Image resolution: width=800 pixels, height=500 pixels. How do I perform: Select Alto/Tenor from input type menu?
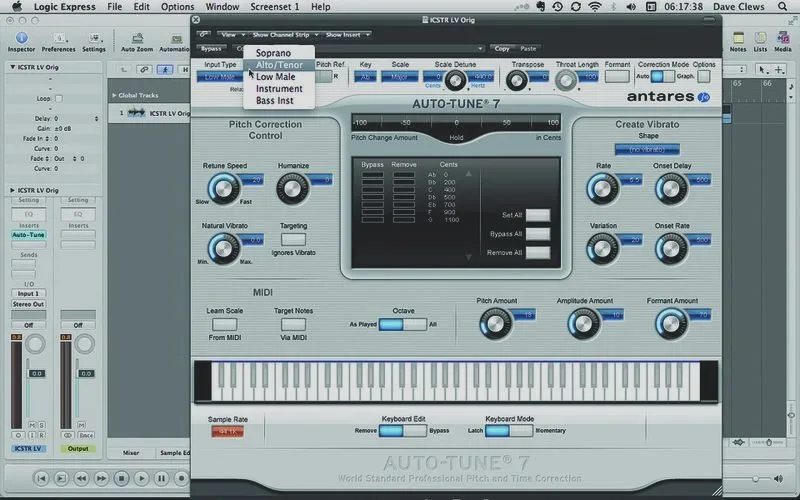279,65
